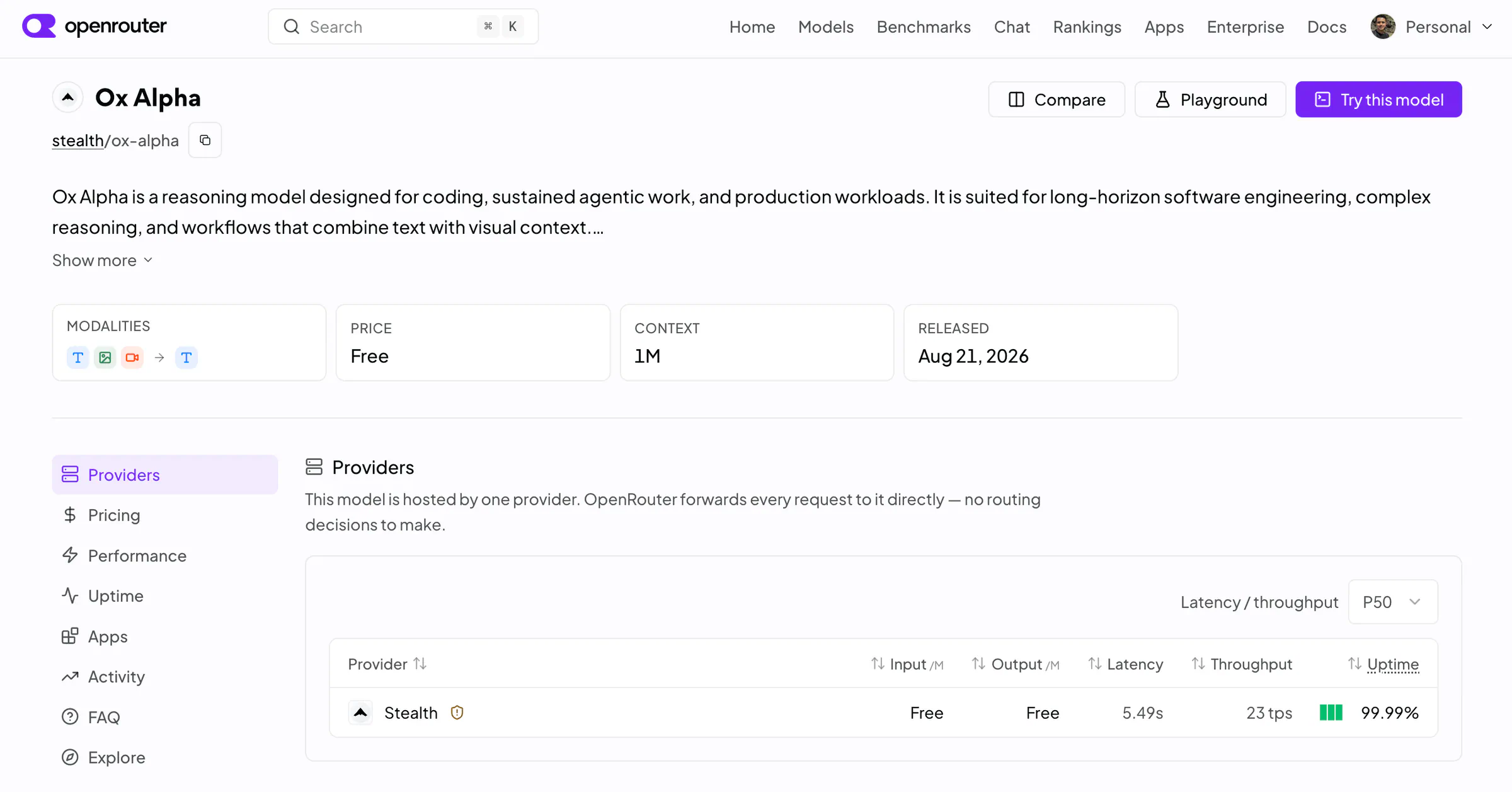This screenshot has width=1512, height=792.
Task: Click the green uptime bars indicator
Action: point(1331,713)
